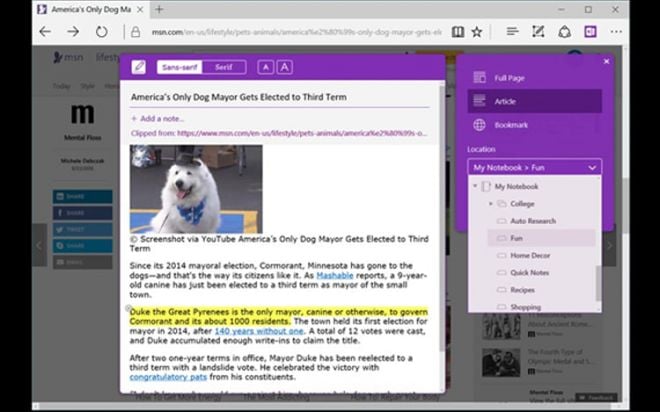
Task: Select the America's Only Dog Ma tab
Action: point(90,9)
